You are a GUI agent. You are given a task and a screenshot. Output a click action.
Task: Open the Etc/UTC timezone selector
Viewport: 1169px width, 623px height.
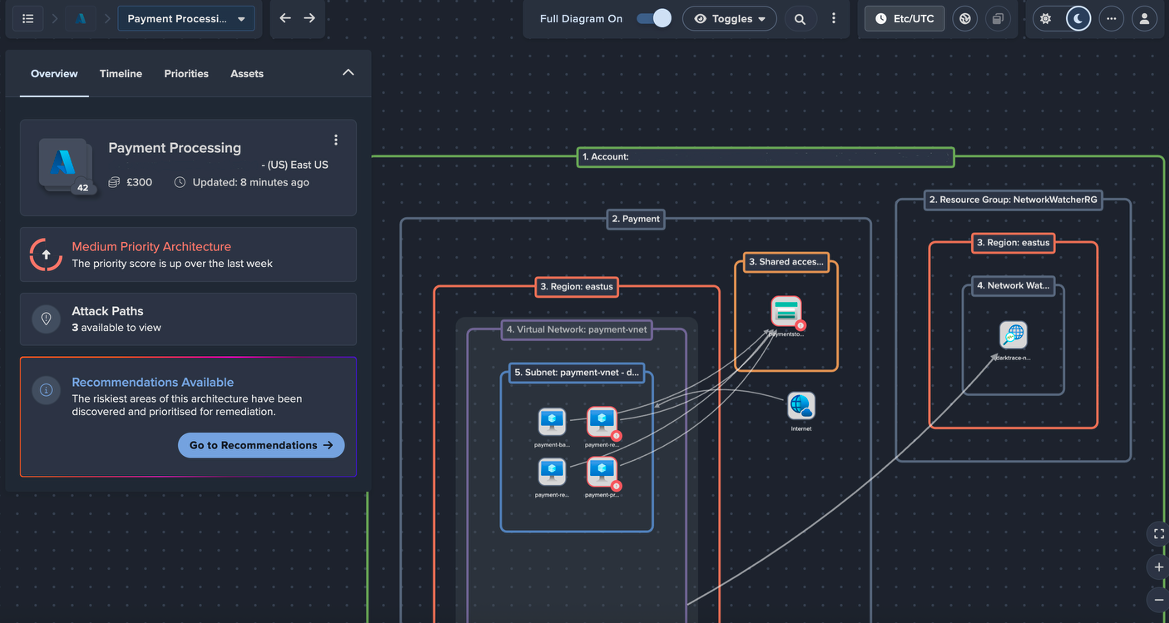tap(904, 18)
